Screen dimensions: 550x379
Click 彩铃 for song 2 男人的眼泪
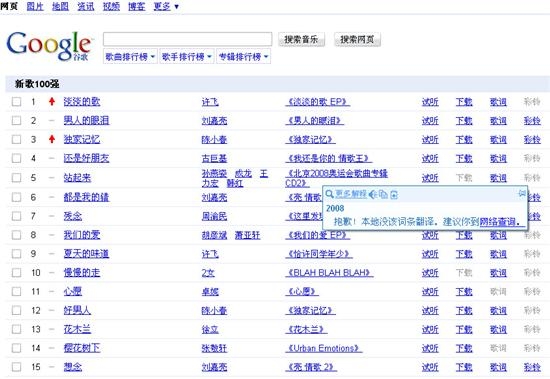532,120
